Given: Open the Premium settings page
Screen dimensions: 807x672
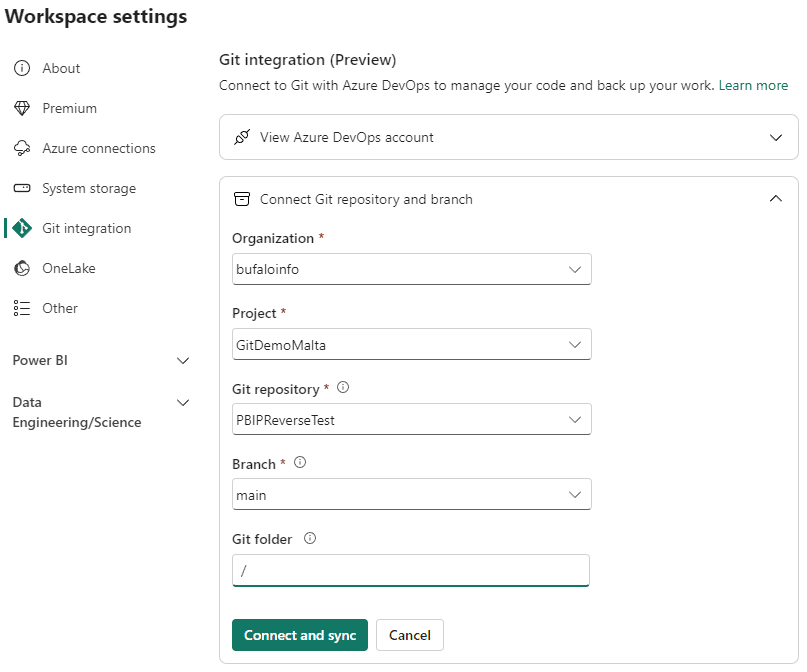Looking at the screenshot, I should click(69, 108).
